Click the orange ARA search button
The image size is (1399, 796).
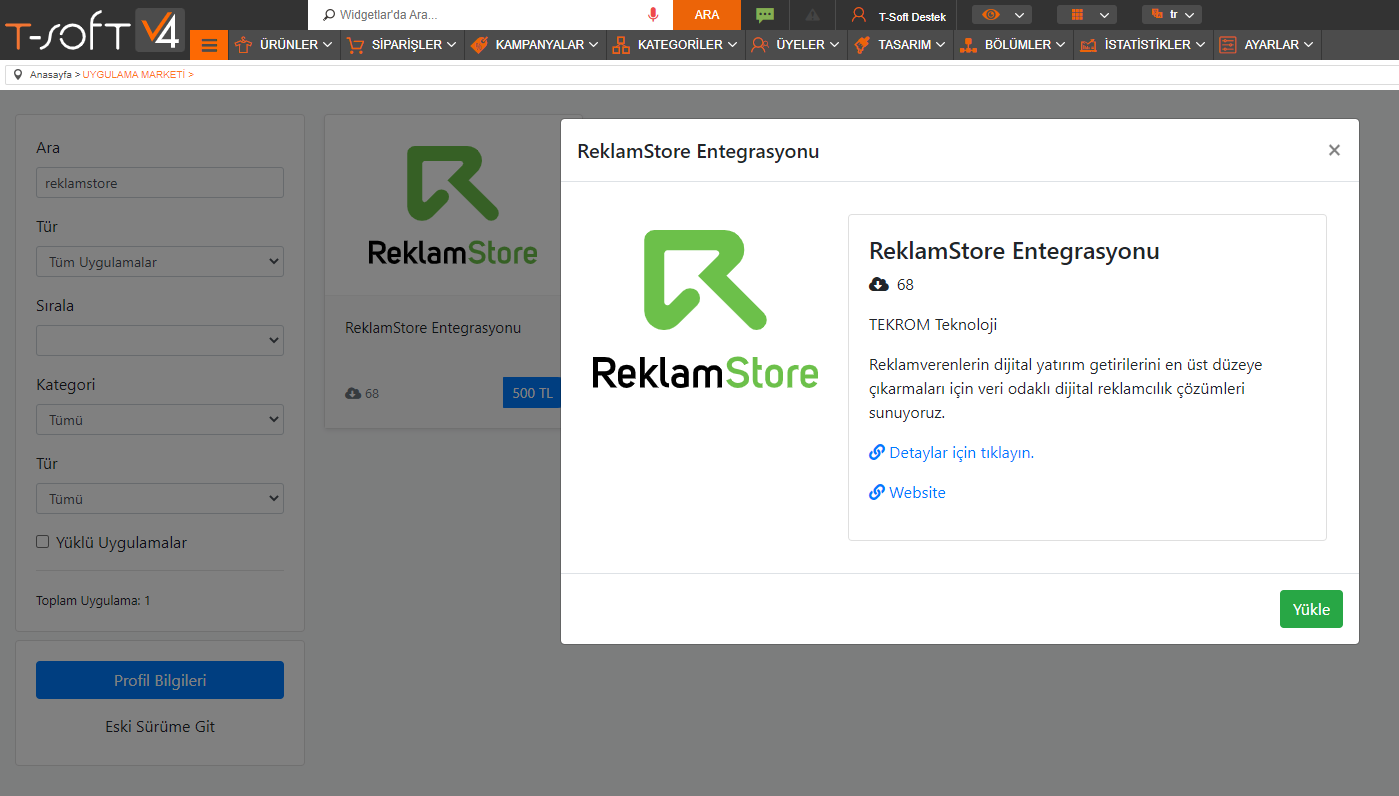coord(707,15)
